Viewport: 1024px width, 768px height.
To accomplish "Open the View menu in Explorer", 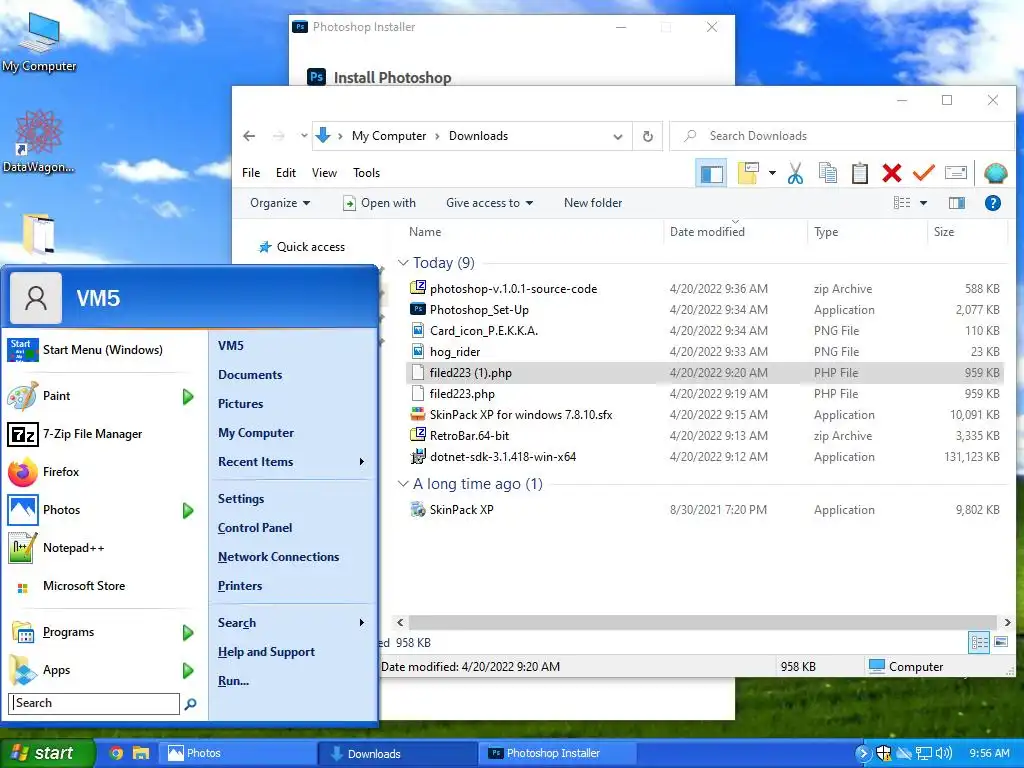I will point(324,173).
